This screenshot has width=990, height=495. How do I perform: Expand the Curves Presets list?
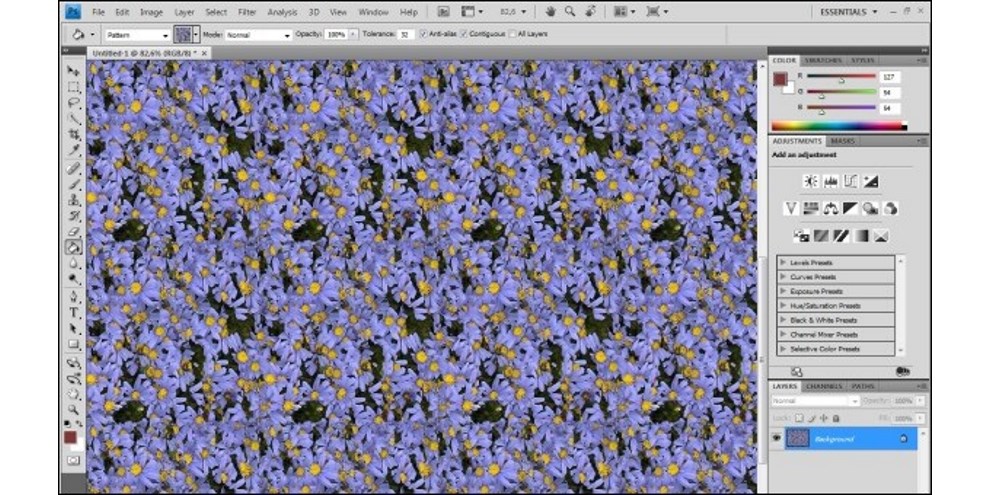click(783, 277)
